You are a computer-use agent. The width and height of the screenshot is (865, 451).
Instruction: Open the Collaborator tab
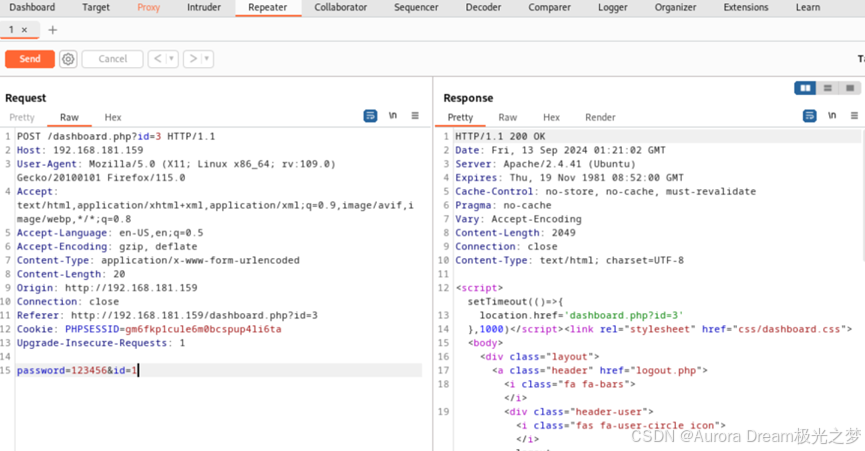[340, 7]
